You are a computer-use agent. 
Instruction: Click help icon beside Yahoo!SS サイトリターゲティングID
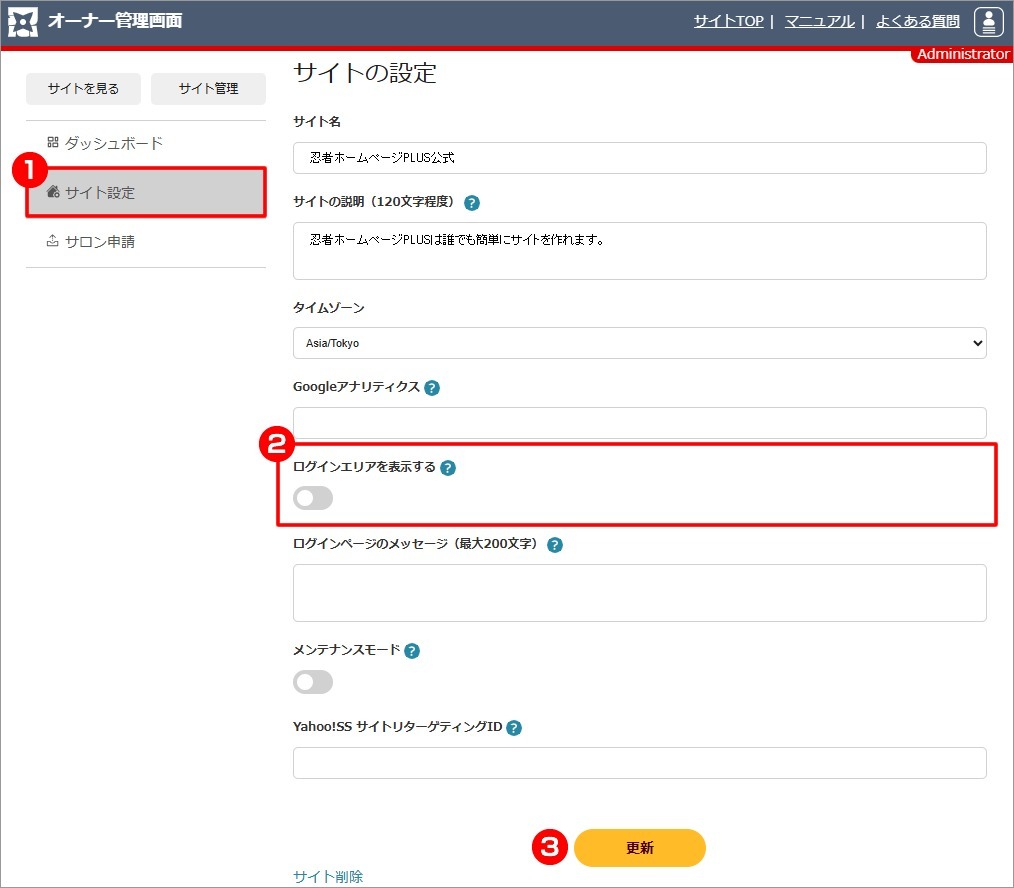514,728
